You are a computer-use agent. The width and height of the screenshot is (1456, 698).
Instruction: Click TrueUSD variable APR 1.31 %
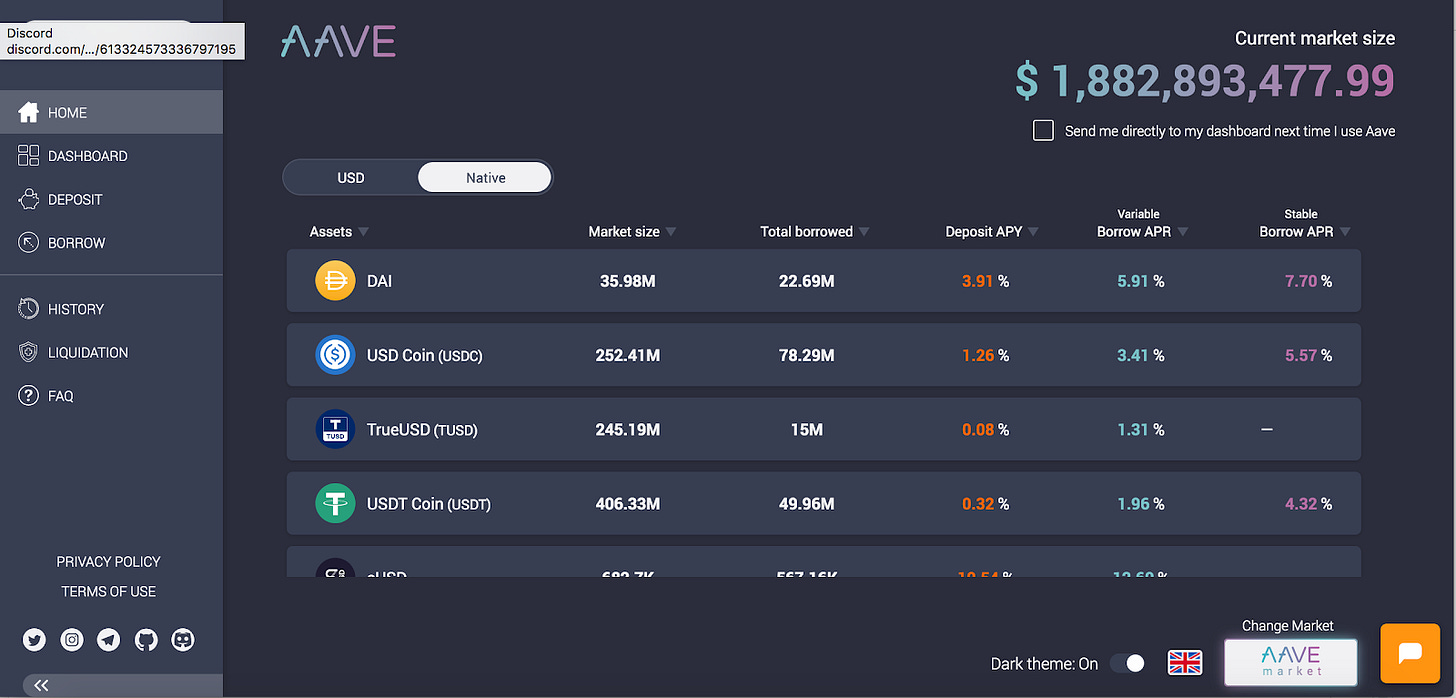tap(1140, 429)
